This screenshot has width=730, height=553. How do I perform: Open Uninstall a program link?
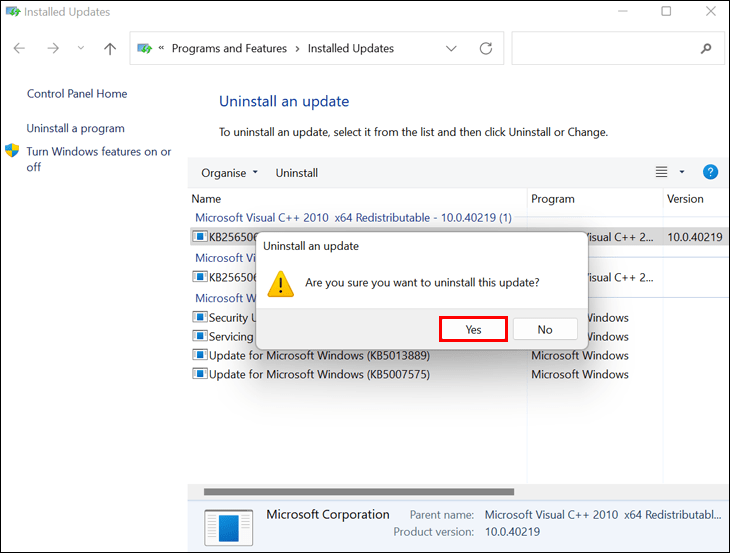(75, 128)
